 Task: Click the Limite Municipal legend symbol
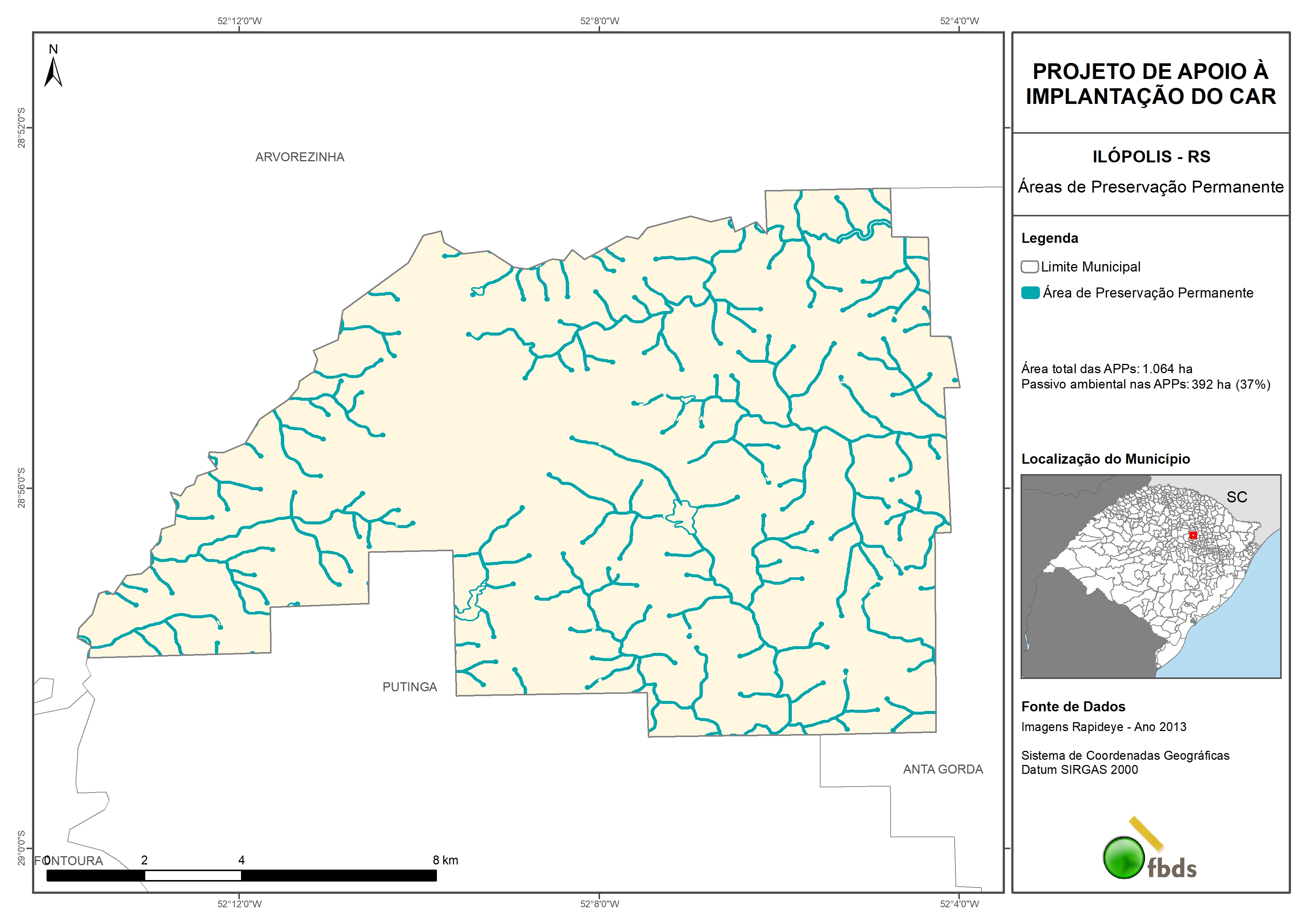click(x=1029, y=266)
